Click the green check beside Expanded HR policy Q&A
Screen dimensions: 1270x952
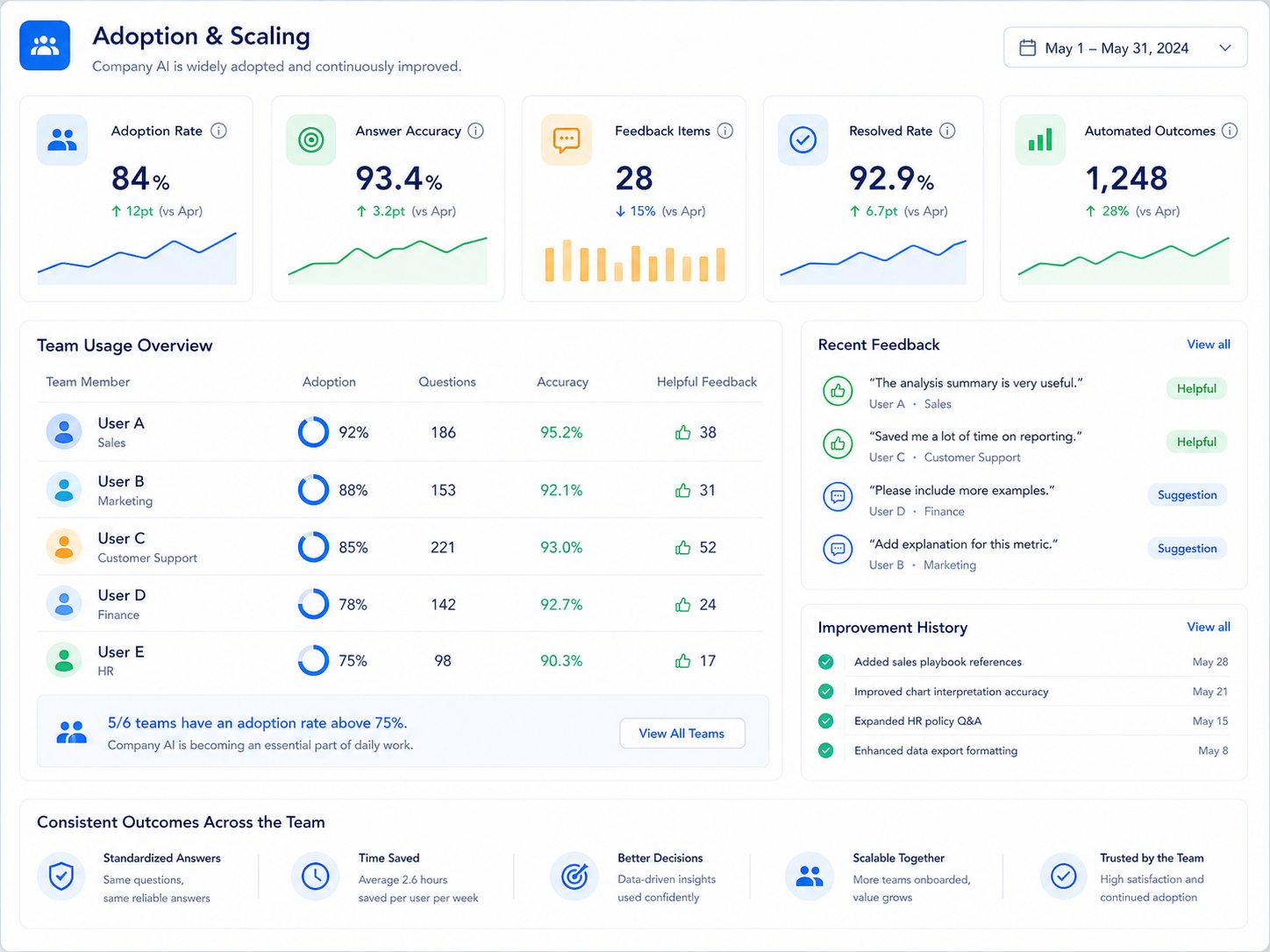pos(825,721)
